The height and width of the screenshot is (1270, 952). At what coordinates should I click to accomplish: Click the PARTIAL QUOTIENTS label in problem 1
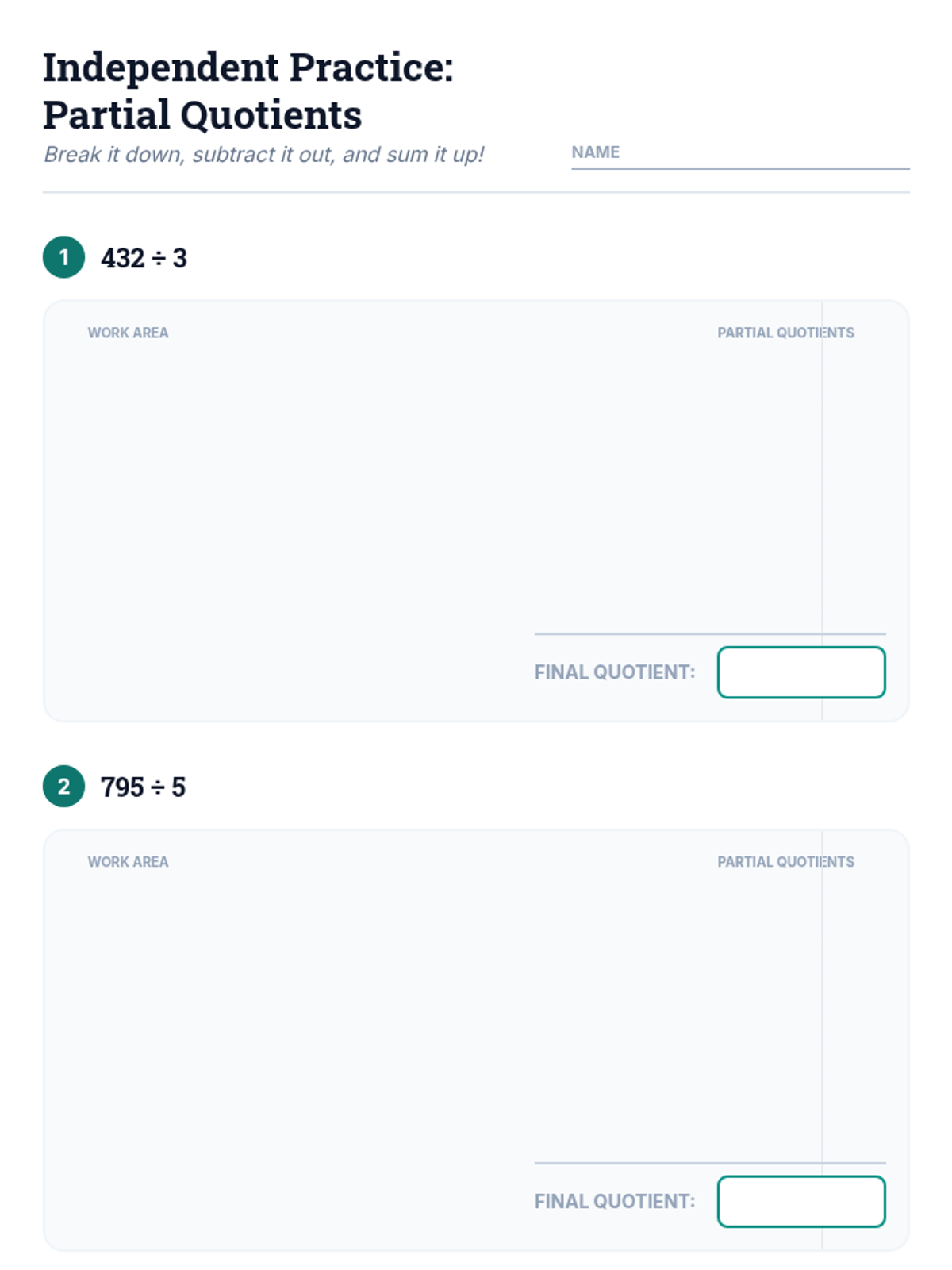[785, 333]
